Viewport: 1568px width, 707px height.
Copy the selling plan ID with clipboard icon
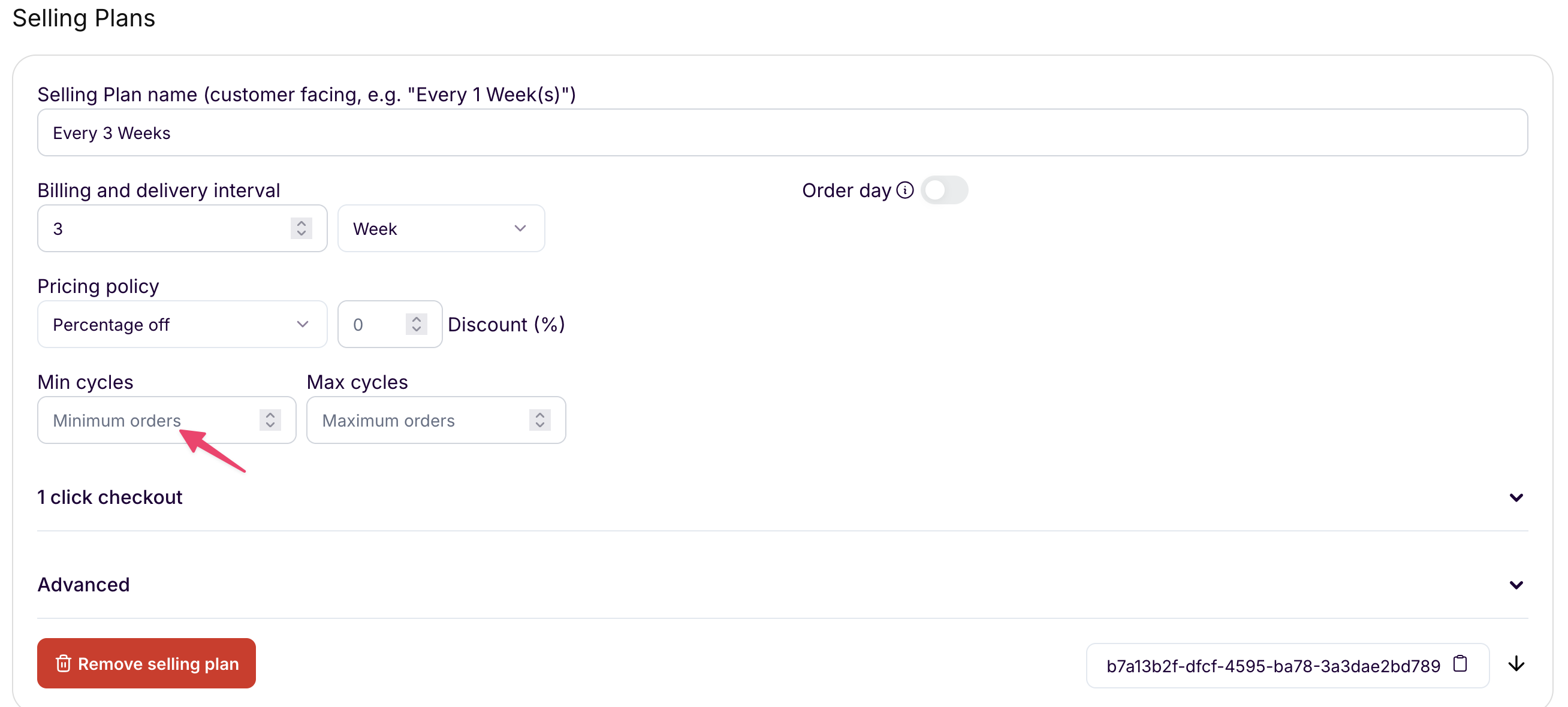[x=1460, y=664]
